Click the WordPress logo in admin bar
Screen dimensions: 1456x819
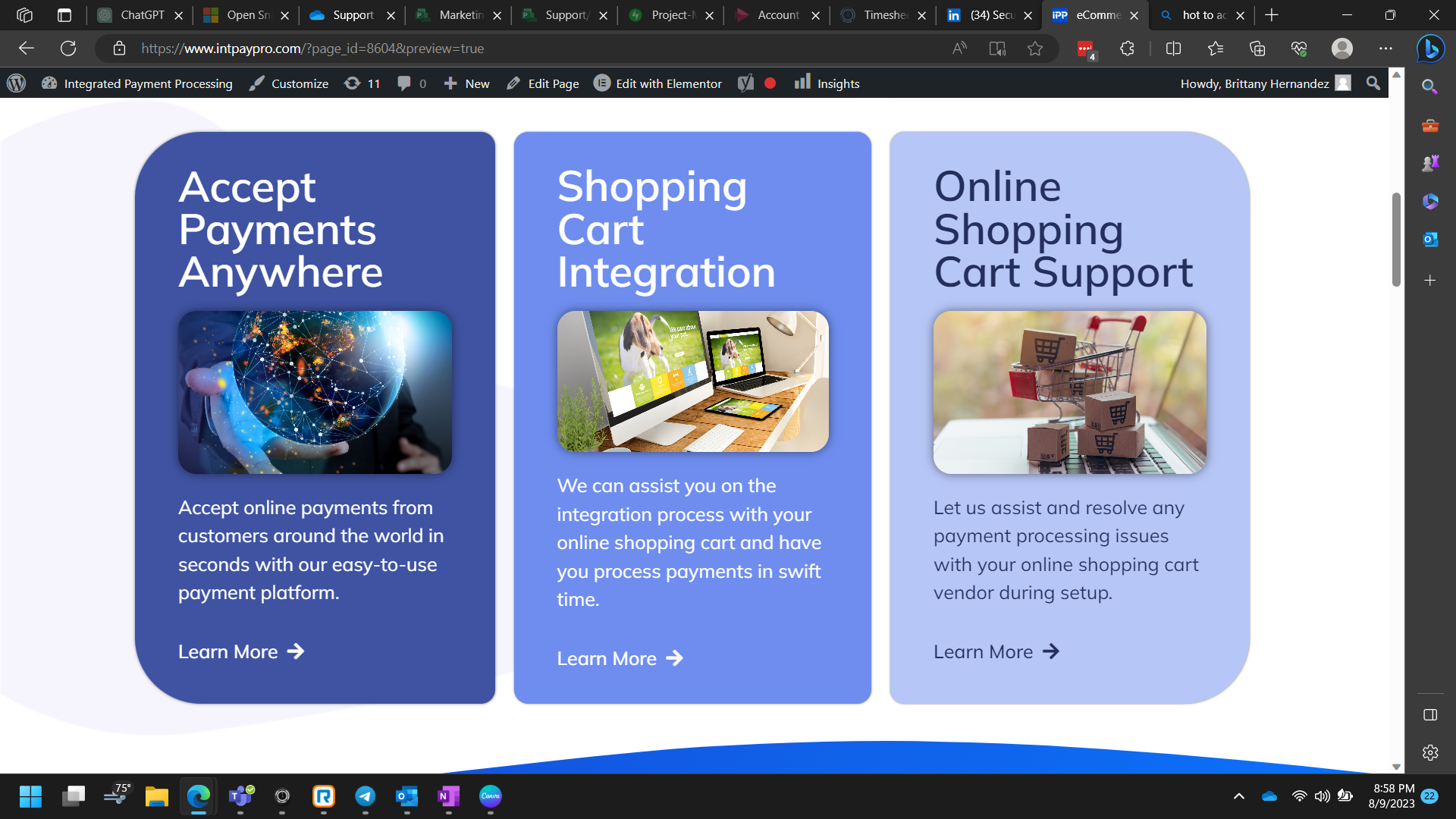point(15,83)
